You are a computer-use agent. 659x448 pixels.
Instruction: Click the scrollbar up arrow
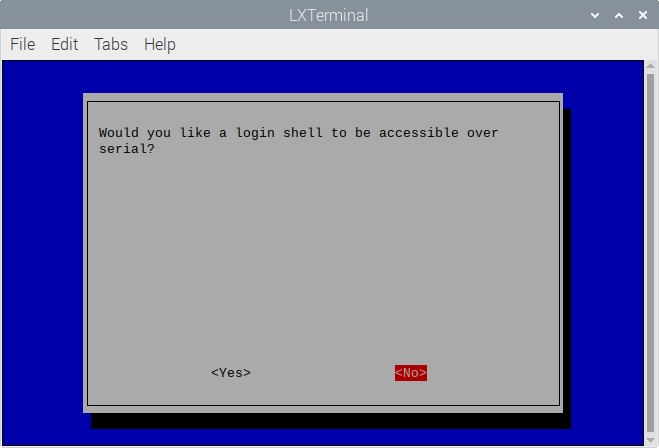tap(651, 66)
